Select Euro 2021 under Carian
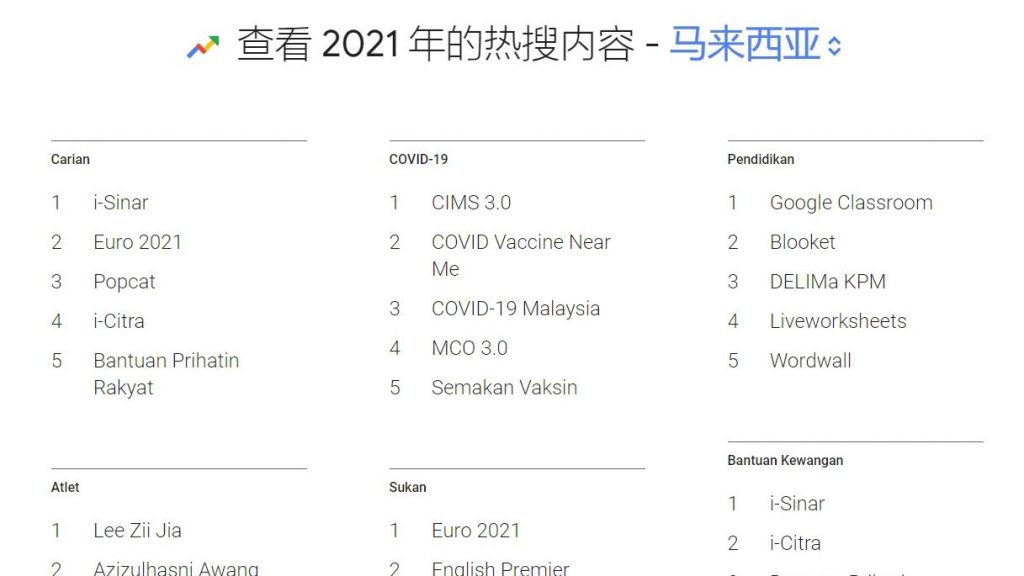The height and width of the screenshot is (576, 1024). coord(137,242)
